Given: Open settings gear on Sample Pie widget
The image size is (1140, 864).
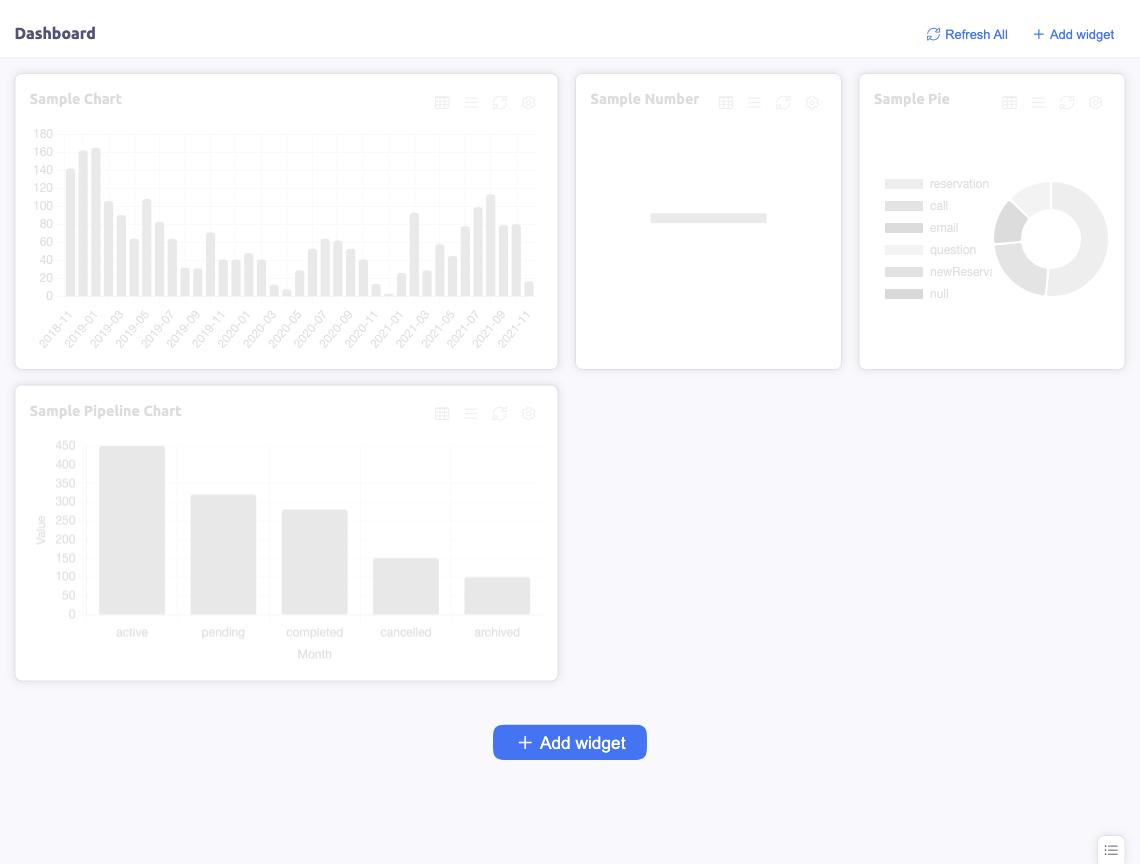Looking at the screenshot, I should [1096, 103].
